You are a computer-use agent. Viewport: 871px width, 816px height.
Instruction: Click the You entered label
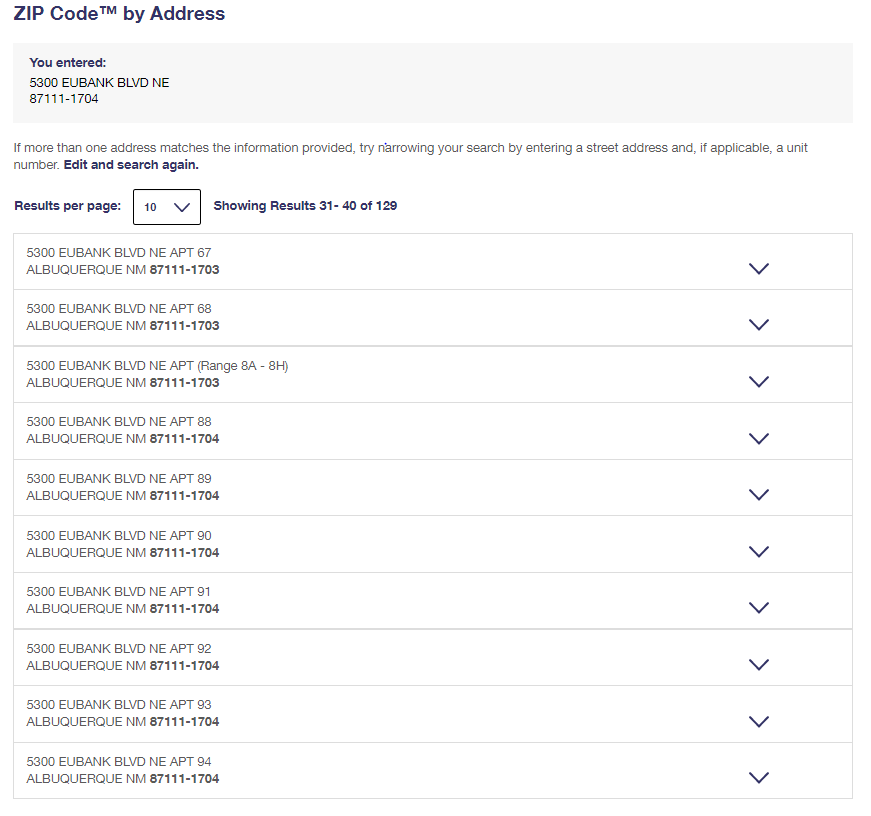point(68,63)
